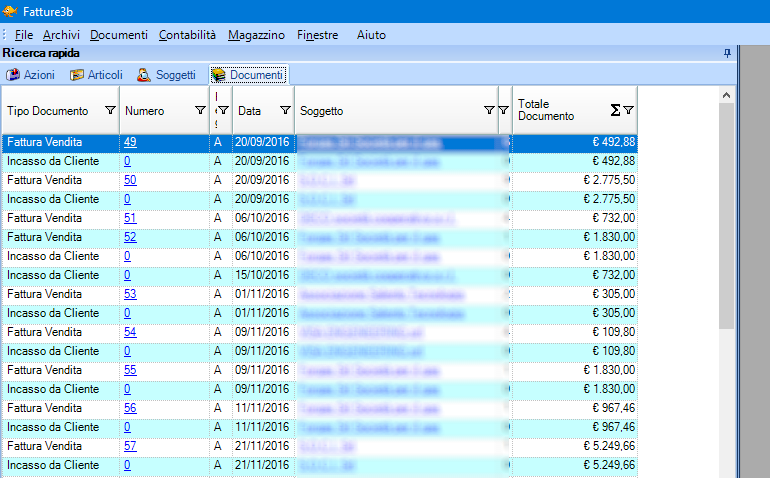The image size is (770, 478).
Task: Click document number 57 link
Action: click(x=130, y=446)
